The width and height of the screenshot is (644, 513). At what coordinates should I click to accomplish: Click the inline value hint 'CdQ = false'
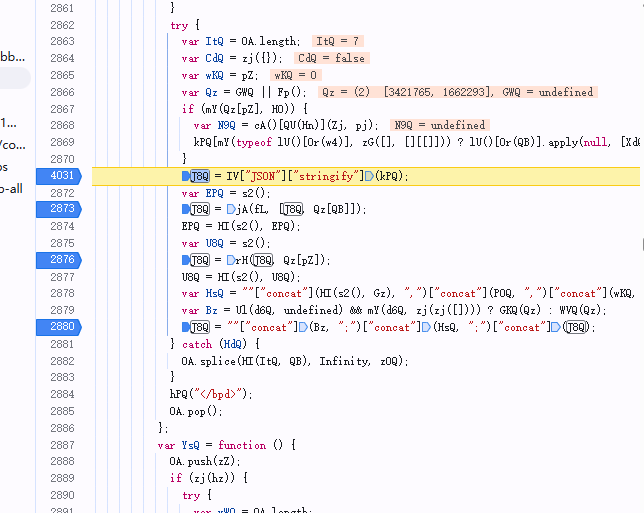[x=332, y=58]
